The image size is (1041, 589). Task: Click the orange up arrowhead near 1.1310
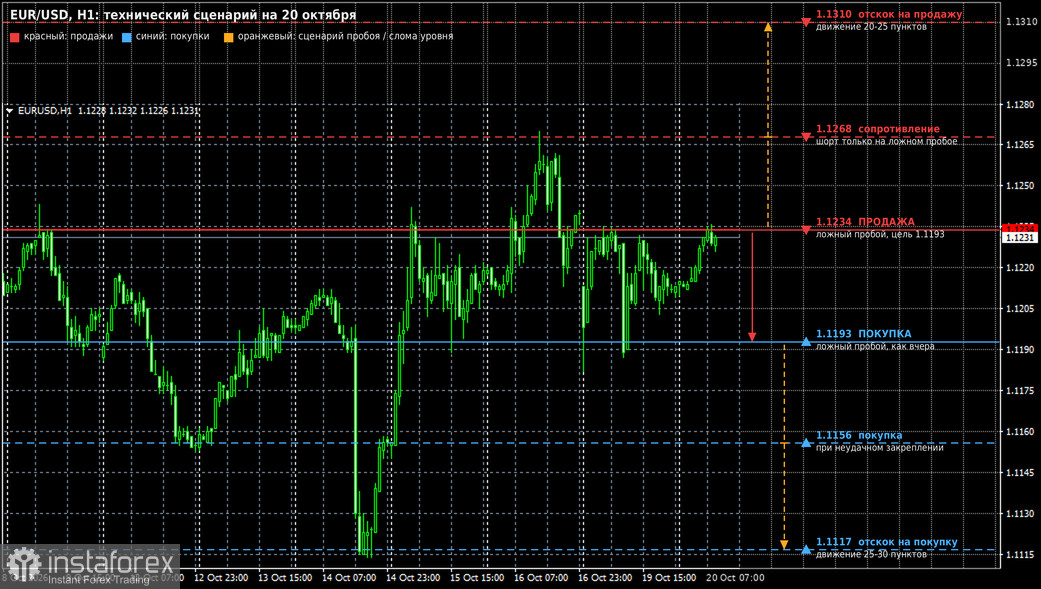coord(768,27)
